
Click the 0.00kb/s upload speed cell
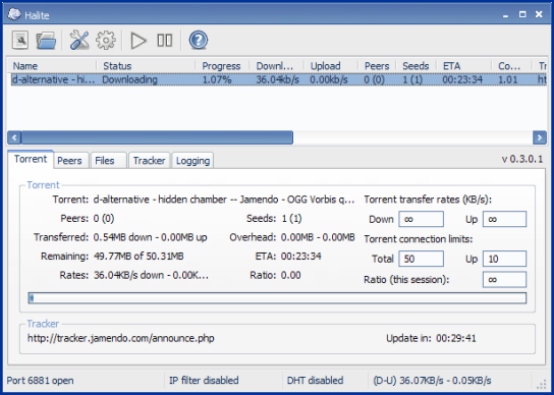click(329, 79)
